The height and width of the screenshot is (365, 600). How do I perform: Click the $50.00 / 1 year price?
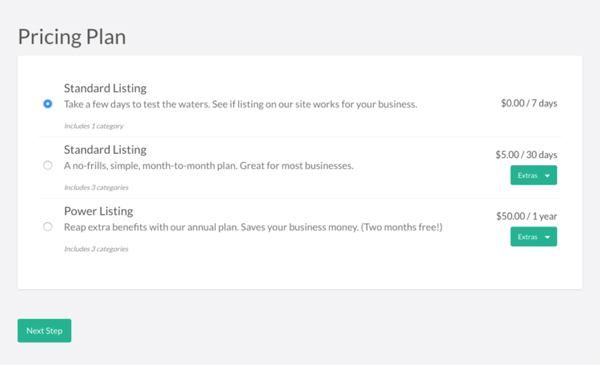(x=527, y=216)
